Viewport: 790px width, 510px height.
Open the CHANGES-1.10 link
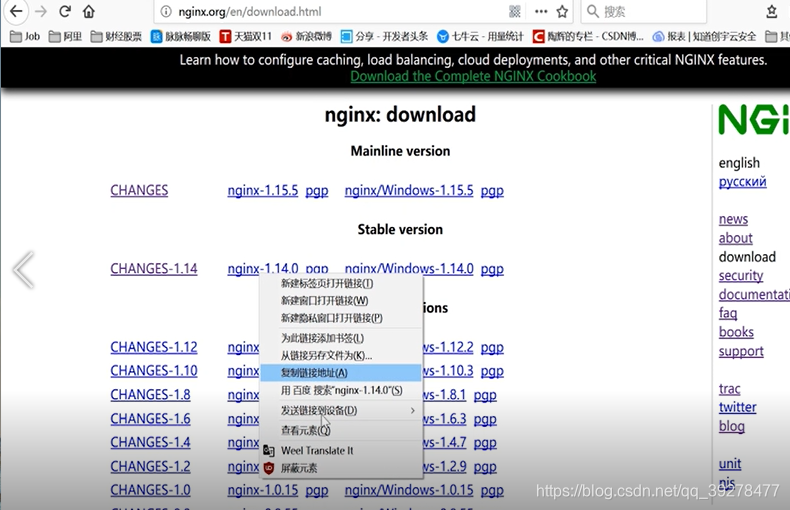click(x=154, y=371)
